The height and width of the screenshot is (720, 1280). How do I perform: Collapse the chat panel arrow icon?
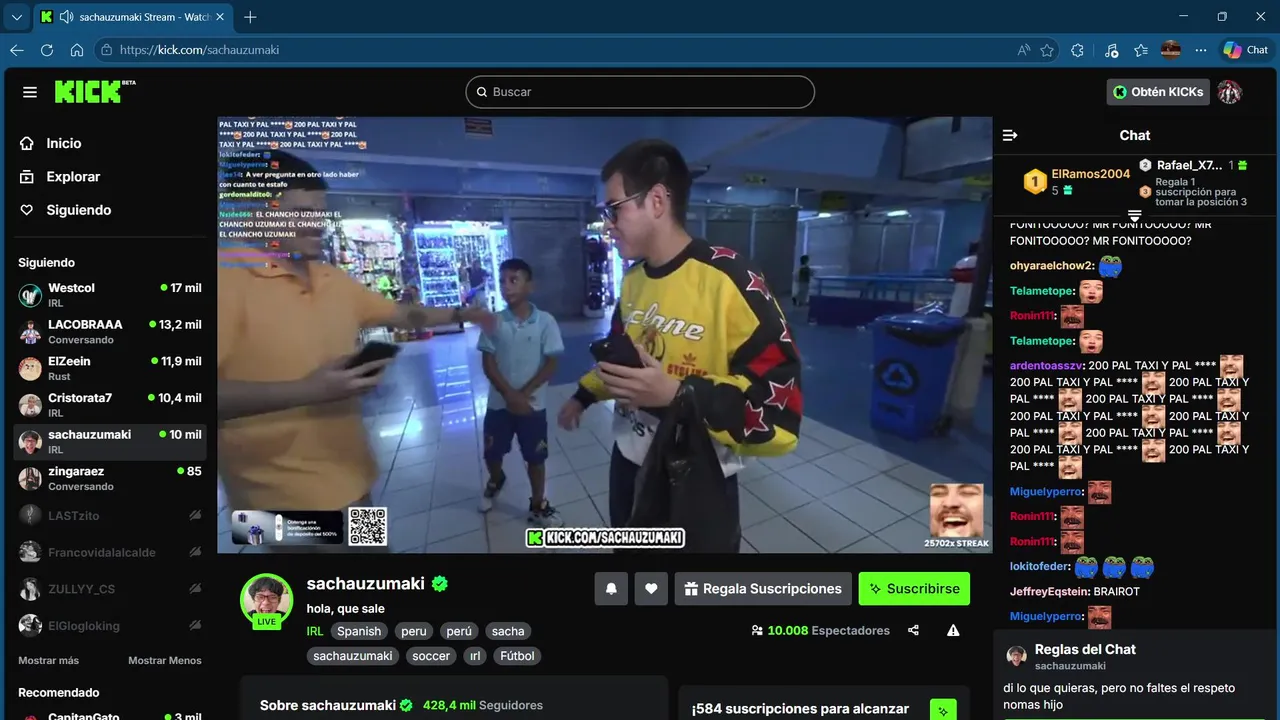click(x=1010, y=135)
